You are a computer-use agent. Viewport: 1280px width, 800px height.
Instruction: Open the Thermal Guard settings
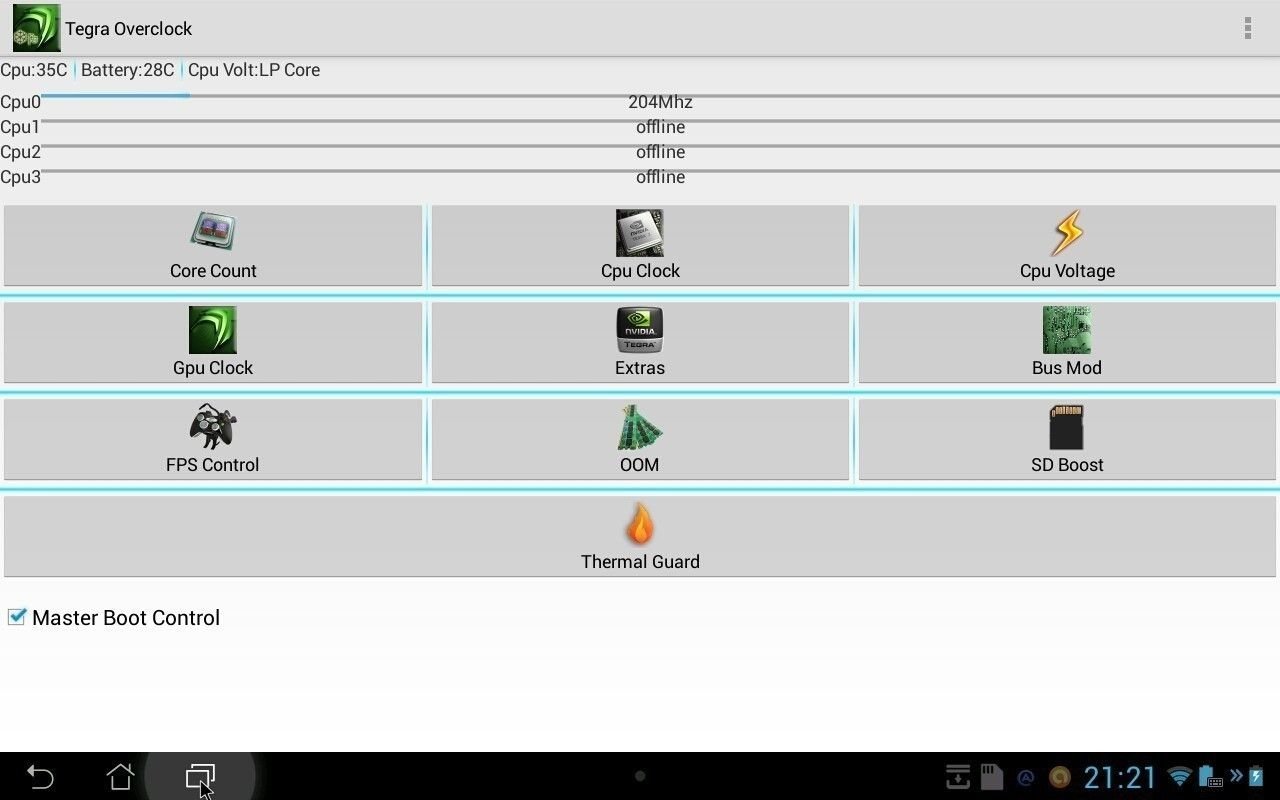point(640,537)
